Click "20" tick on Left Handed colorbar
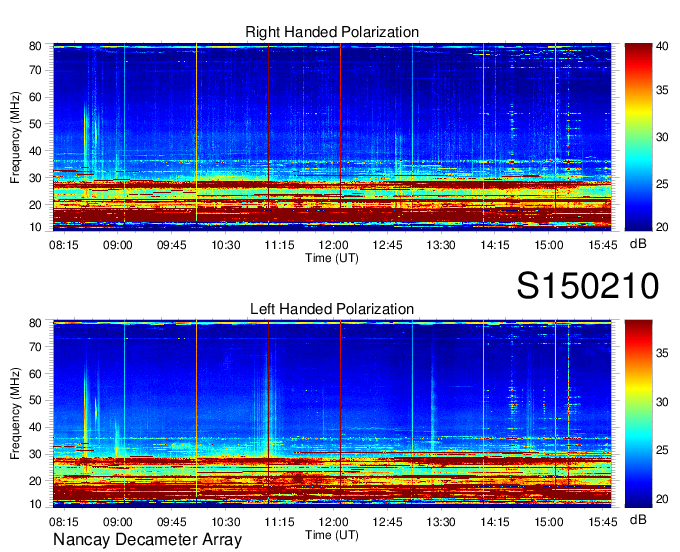 pos(662,499)
